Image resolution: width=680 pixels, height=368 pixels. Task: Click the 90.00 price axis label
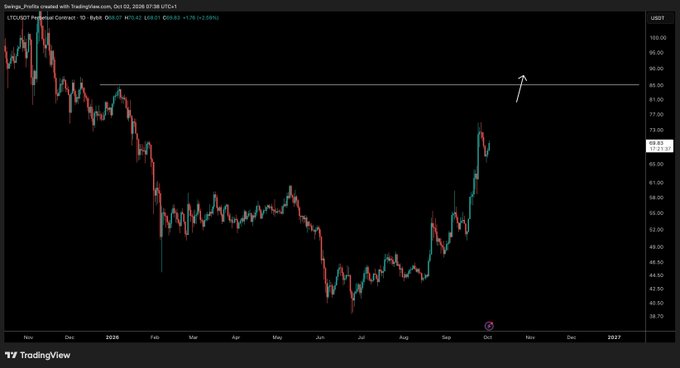pyautogui.click(x=657, y=68)
